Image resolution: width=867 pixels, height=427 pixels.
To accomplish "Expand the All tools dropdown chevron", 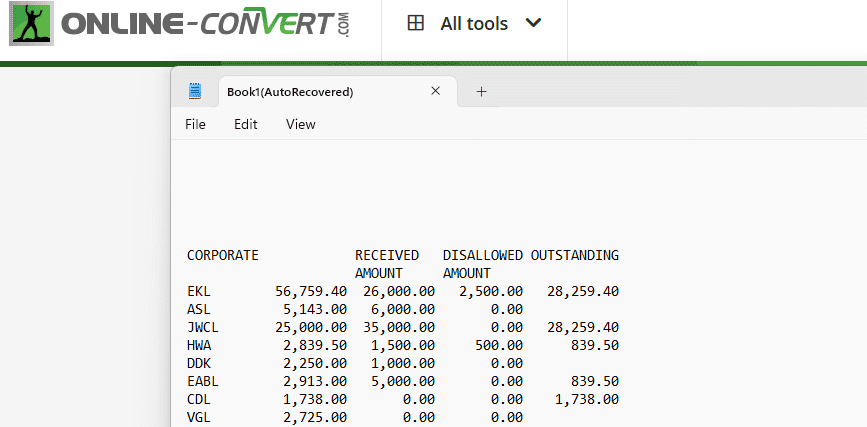I will pyautogui.click(x=533, y=23).
